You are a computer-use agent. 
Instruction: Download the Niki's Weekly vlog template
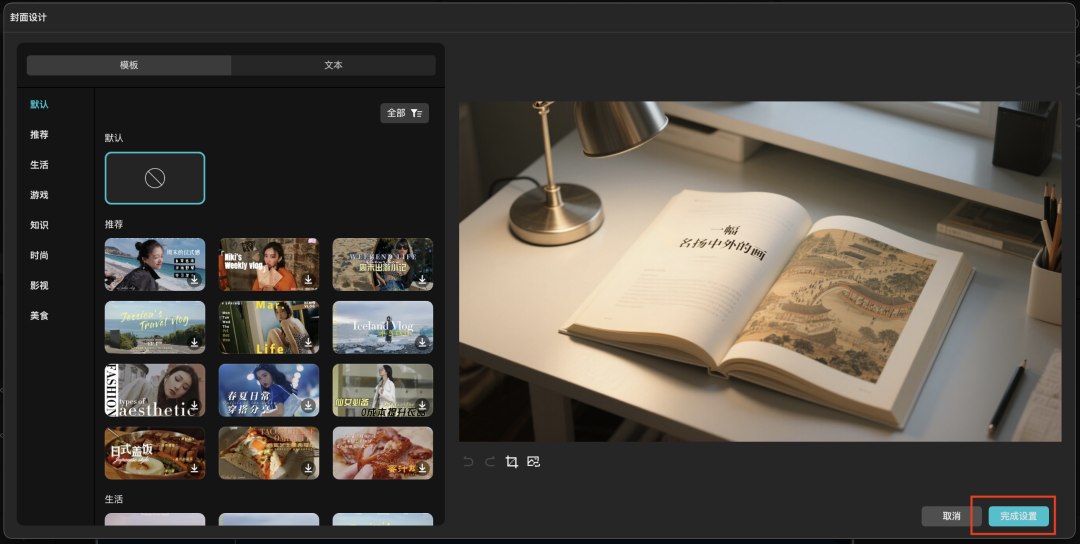tap(309, 280)
